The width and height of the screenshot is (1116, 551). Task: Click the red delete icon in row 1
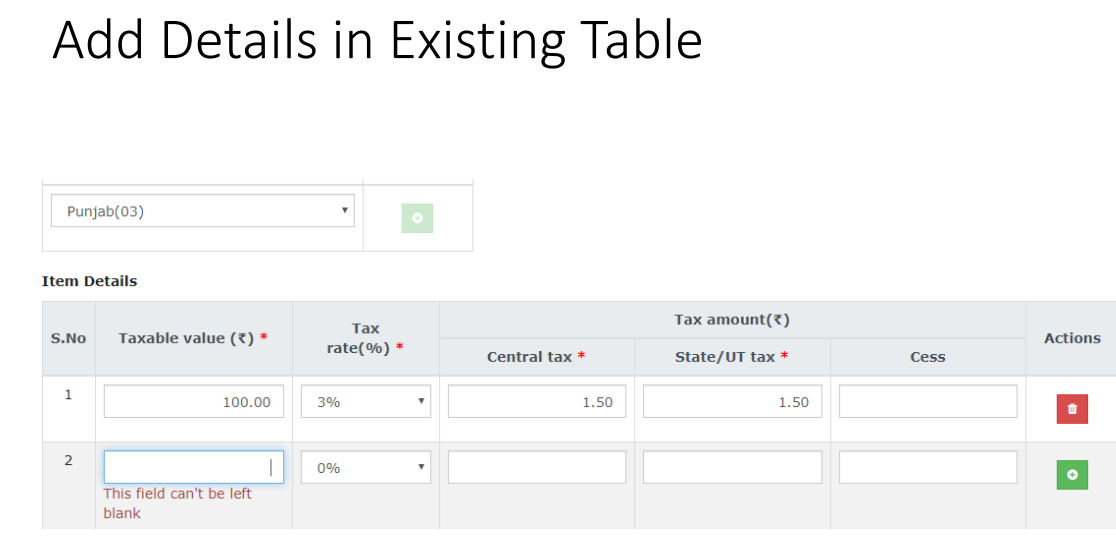point(1072,409)
